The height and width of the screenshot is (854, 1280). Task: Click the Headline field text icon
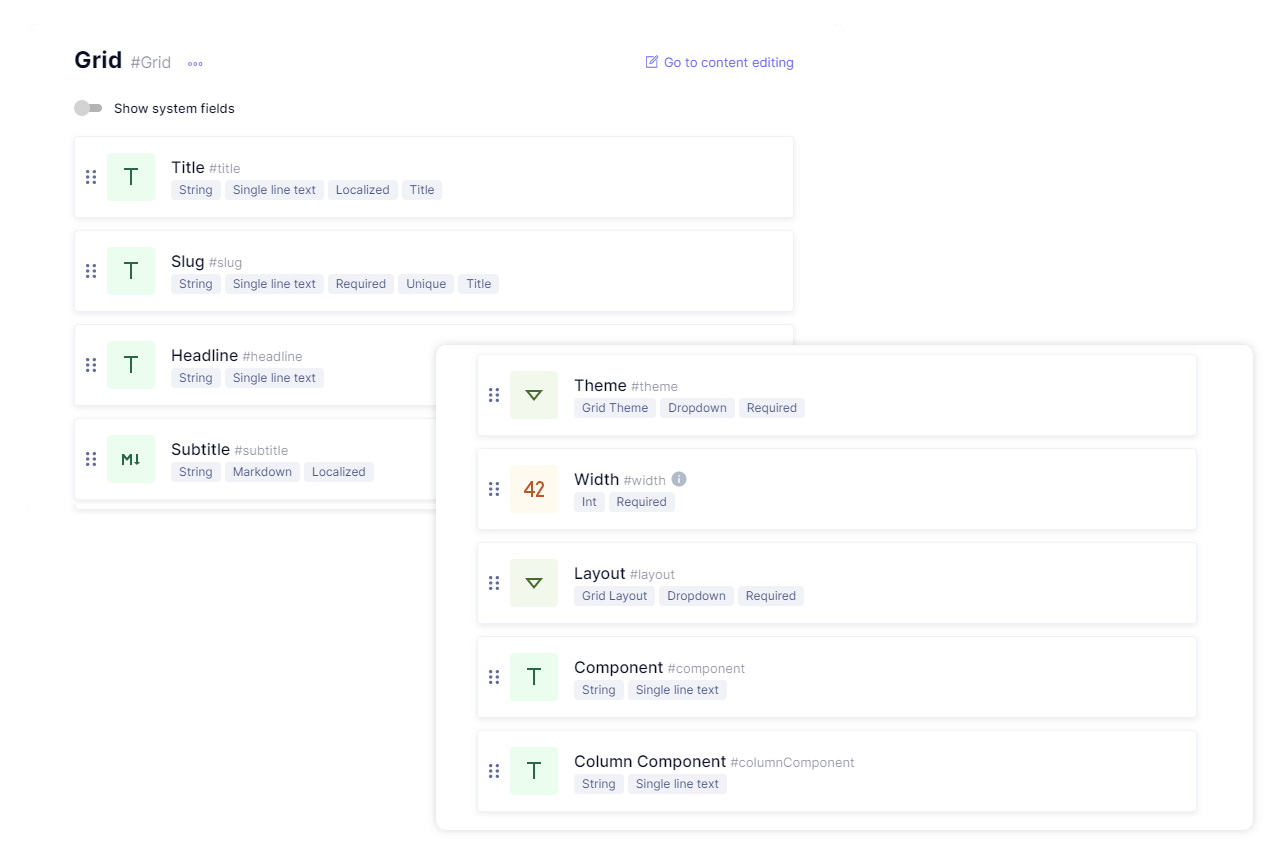(x=131, y=365)
